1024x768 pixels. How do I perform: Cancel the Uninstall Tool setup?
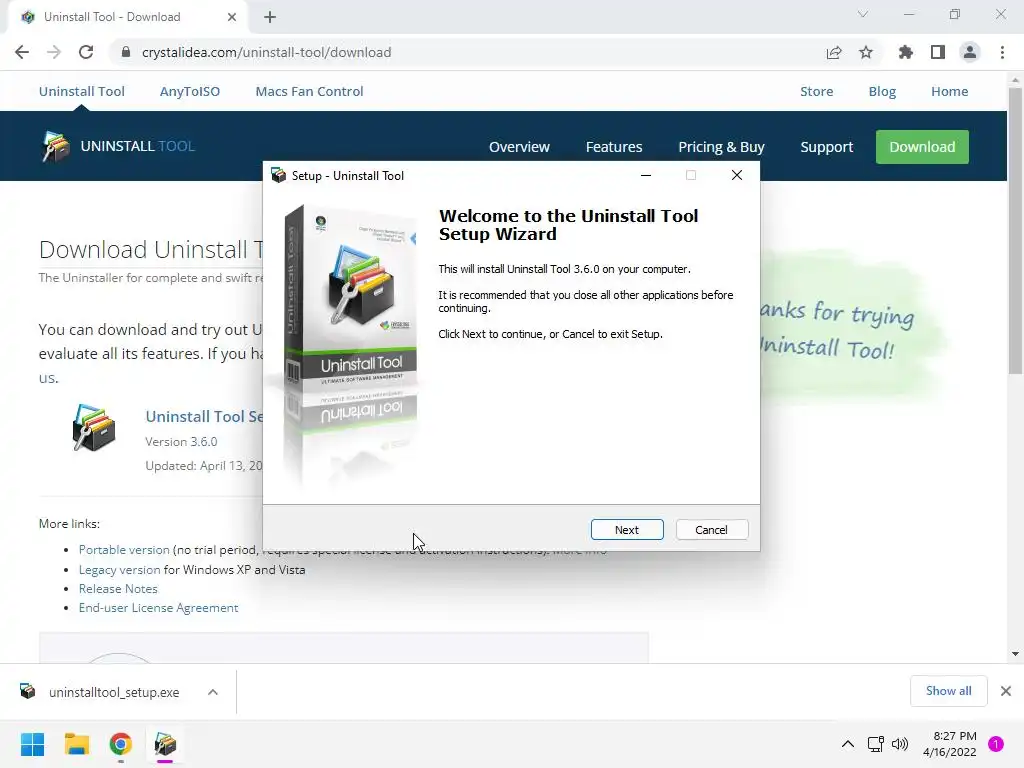coord(711,530)
